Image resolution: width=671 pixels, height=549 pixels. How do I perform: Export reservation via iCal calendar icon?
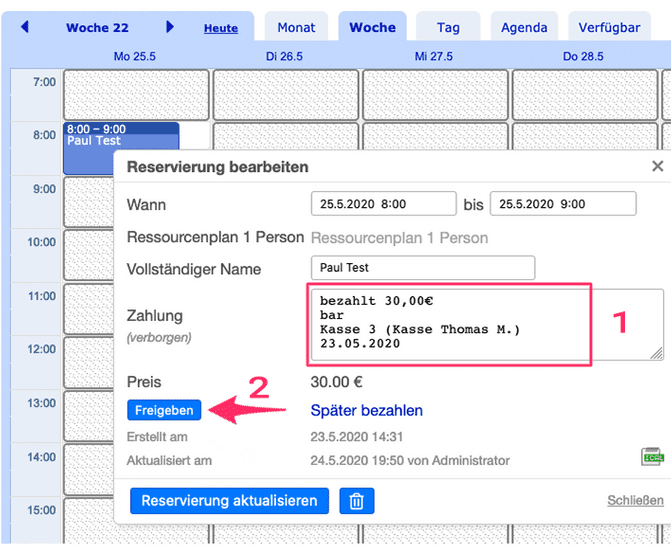coord(652,457)
